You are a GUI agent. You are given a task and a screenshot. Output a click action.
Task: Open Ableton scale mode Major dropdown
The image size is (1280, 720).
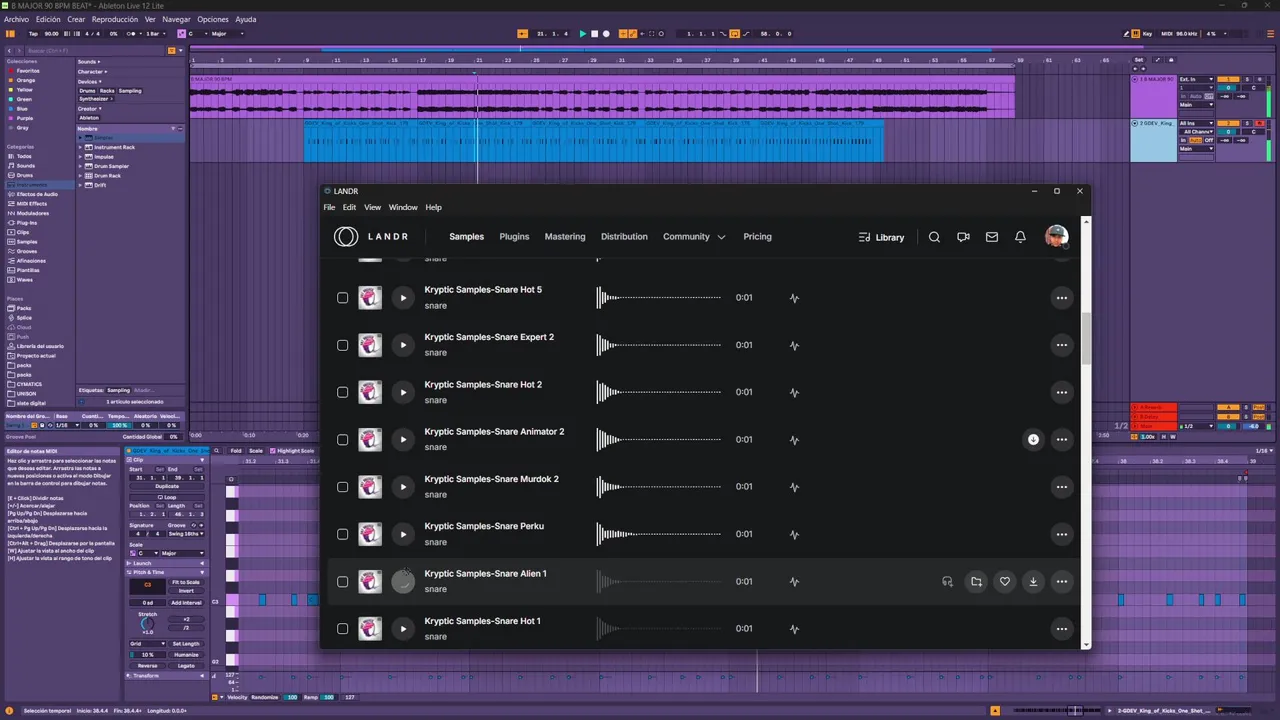[227, 34]
